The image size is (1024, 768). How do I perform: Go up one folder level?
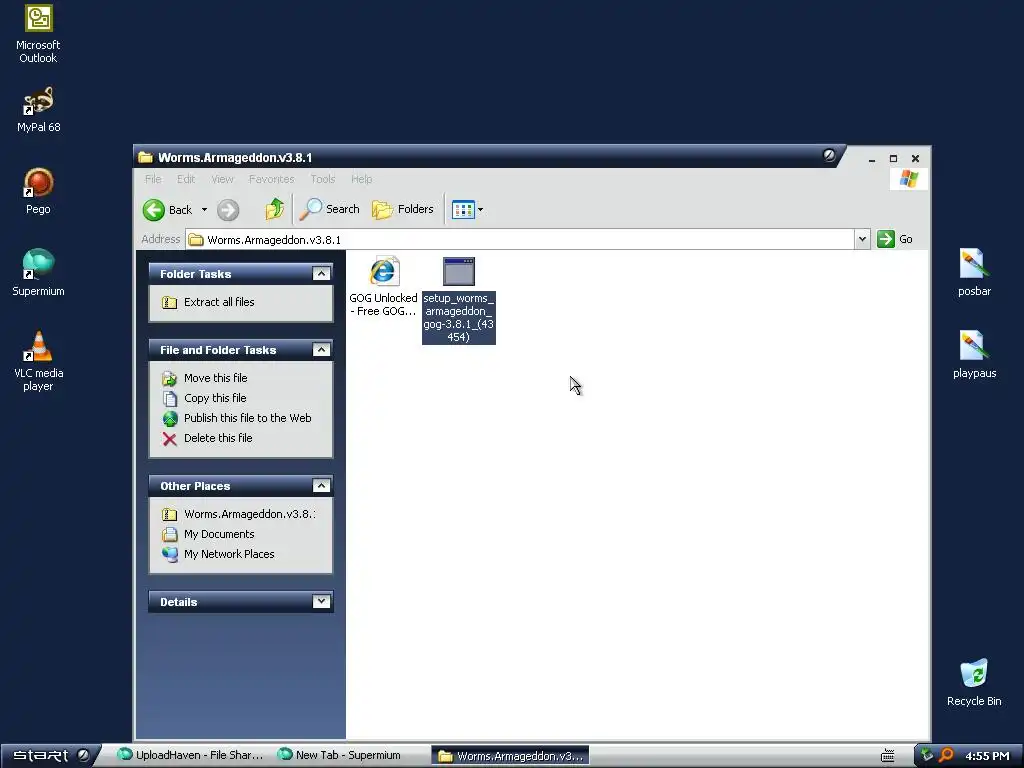click(x=275, y=209)
